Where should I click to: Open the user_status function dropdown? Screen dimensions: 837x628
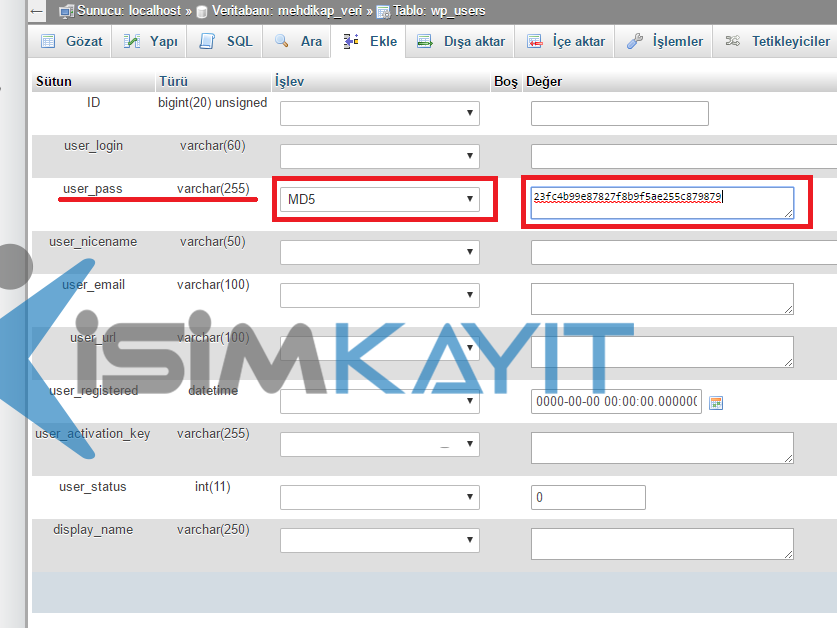[x=380, y=497]
